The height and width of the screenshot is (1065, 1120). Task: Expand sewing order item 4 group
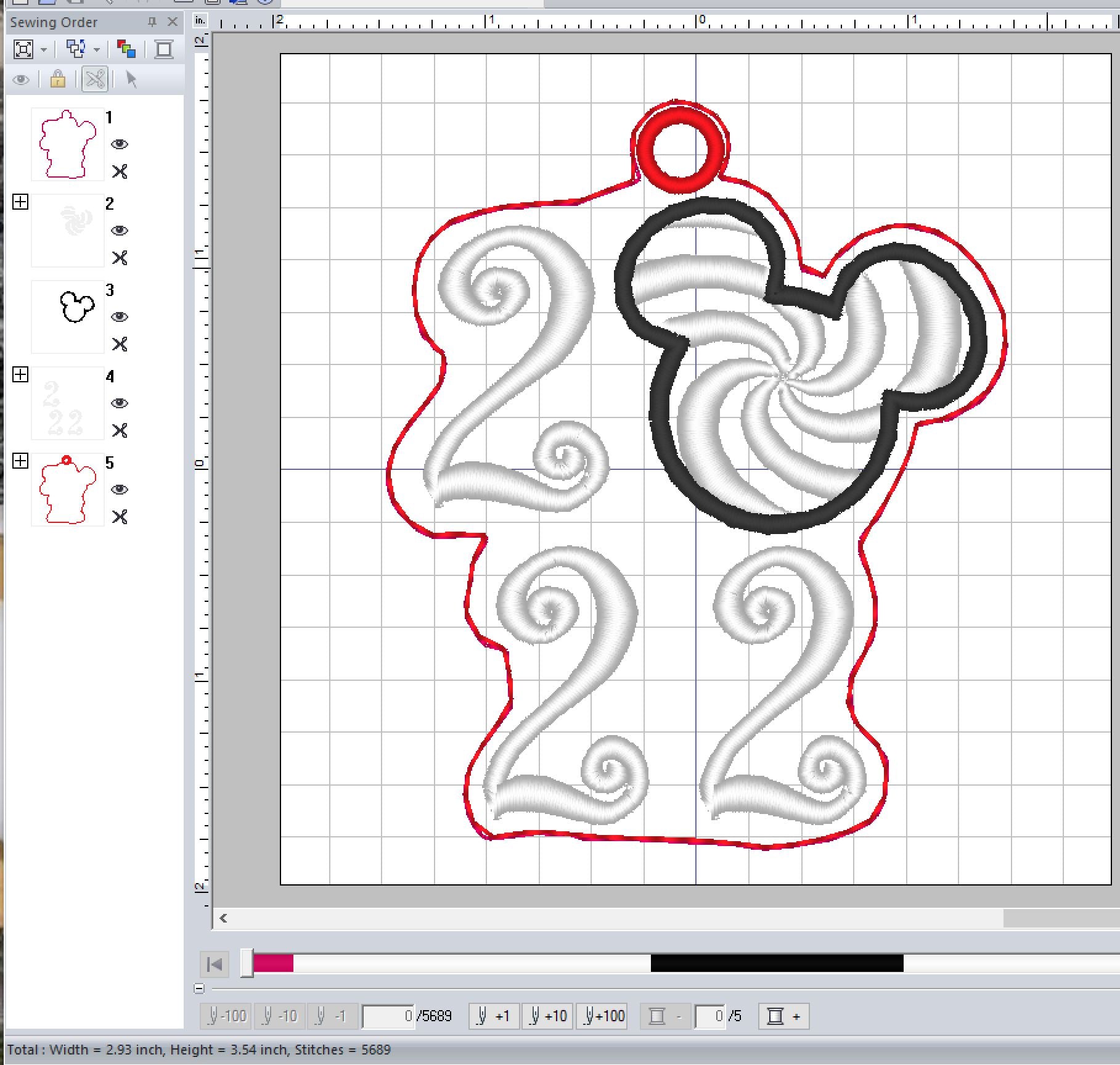tap(20, 374)
